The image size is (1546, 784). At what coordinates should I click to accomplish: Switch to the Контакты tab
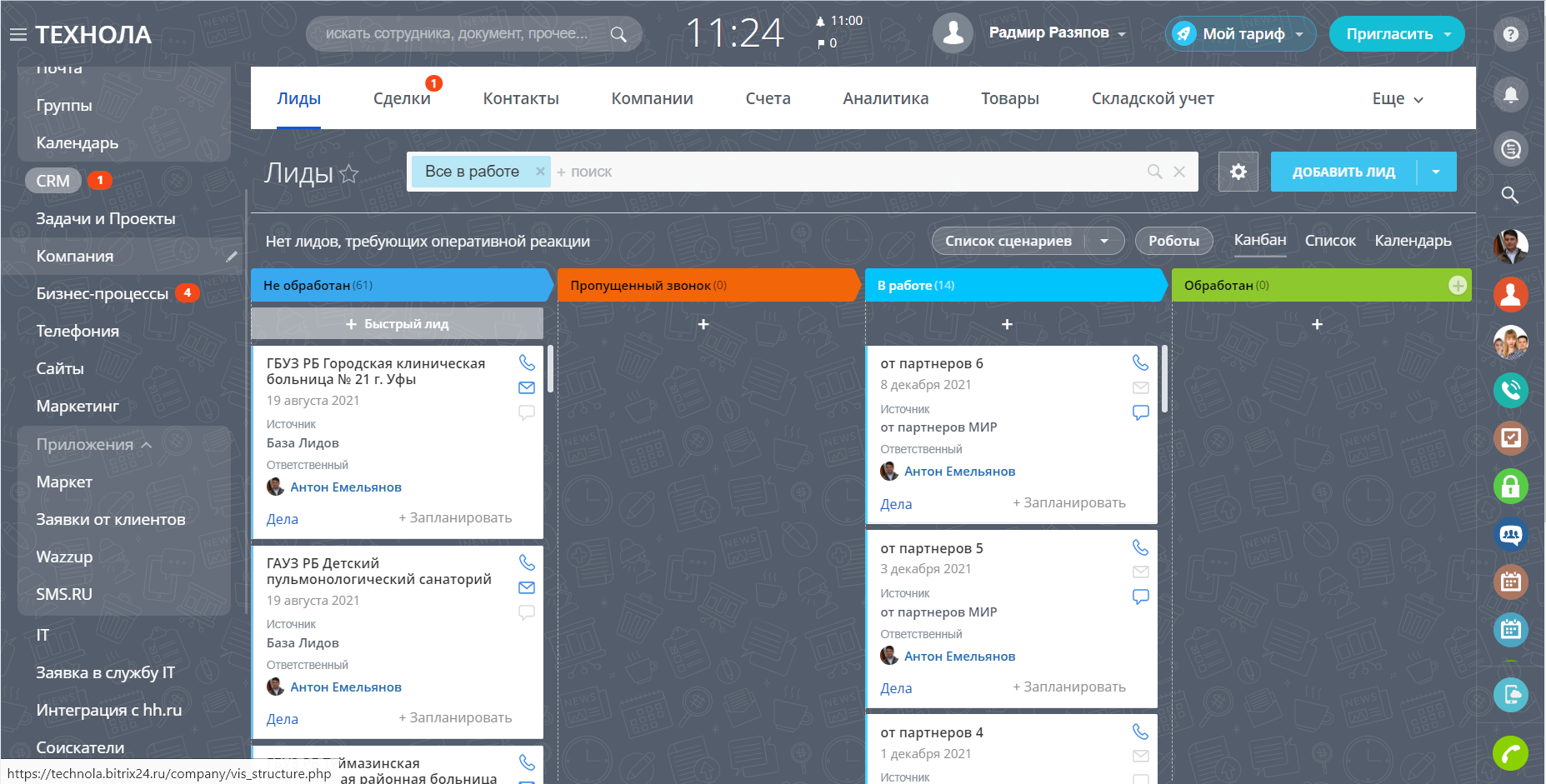[x=521, y=98]
